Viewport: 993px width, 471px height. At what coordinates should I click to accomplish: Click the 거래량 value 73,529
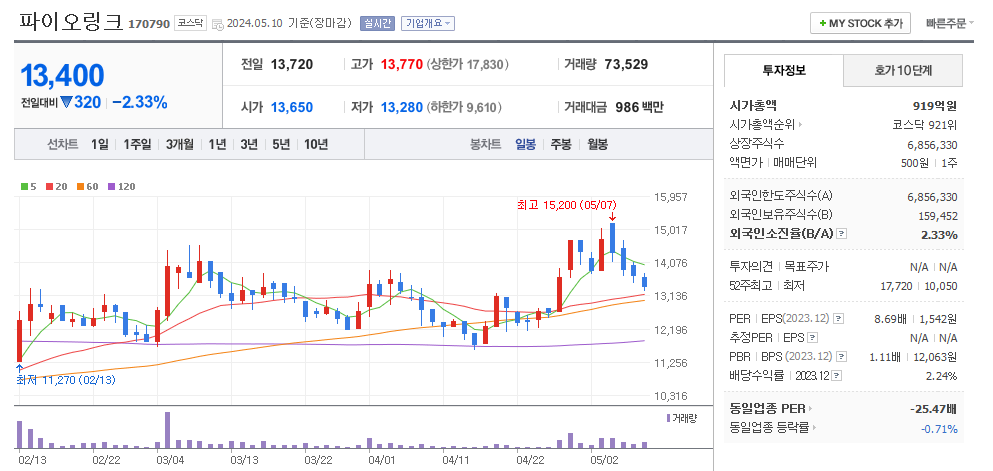626,65
